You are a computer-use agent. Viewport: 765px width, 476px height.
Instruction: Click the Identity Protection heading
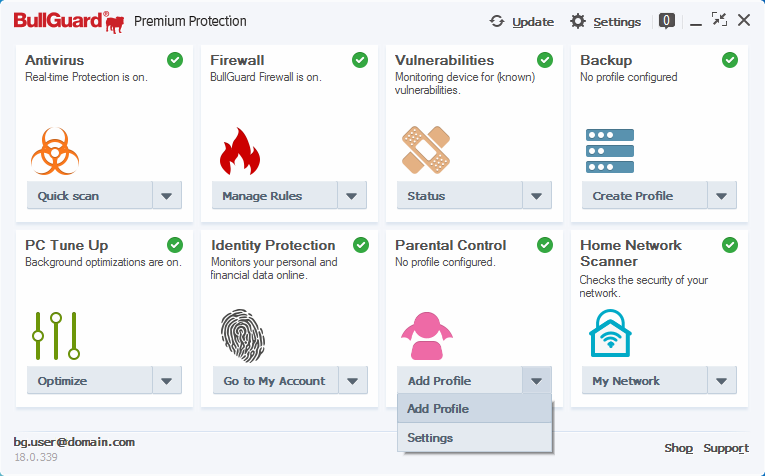pos(273,245)
